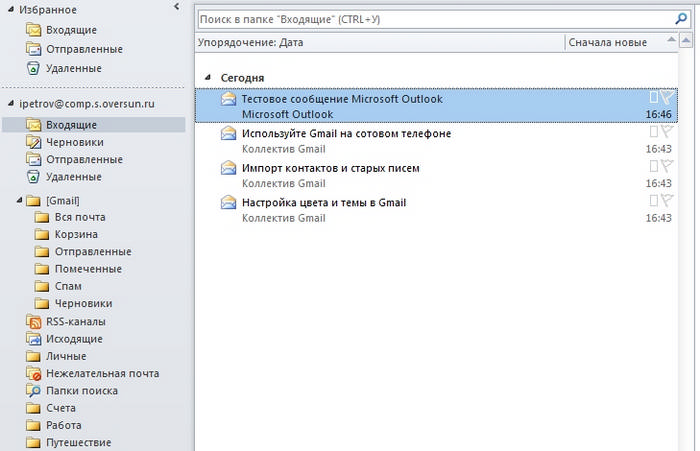The image size is (700, 451).
Task: Toggle category box of Настройка цвета message
Action: pos(654,200)
